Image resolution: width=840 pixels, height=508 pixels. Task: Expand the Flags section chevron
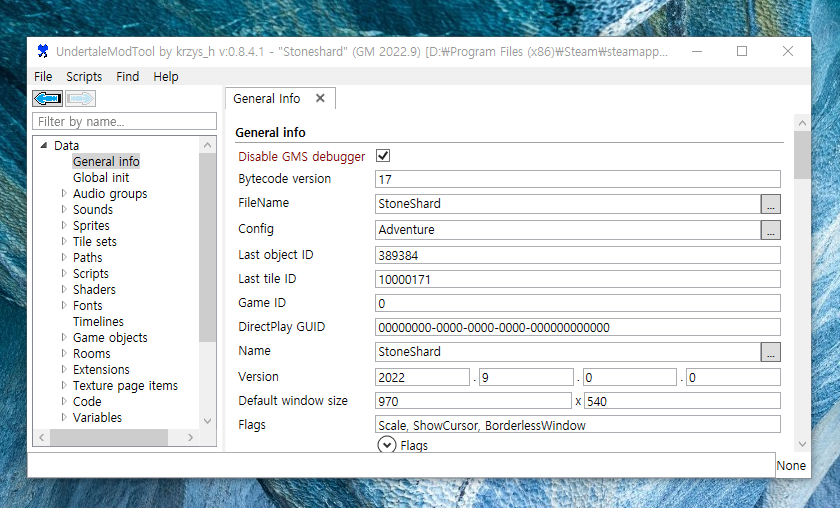[x=387, y=445]
